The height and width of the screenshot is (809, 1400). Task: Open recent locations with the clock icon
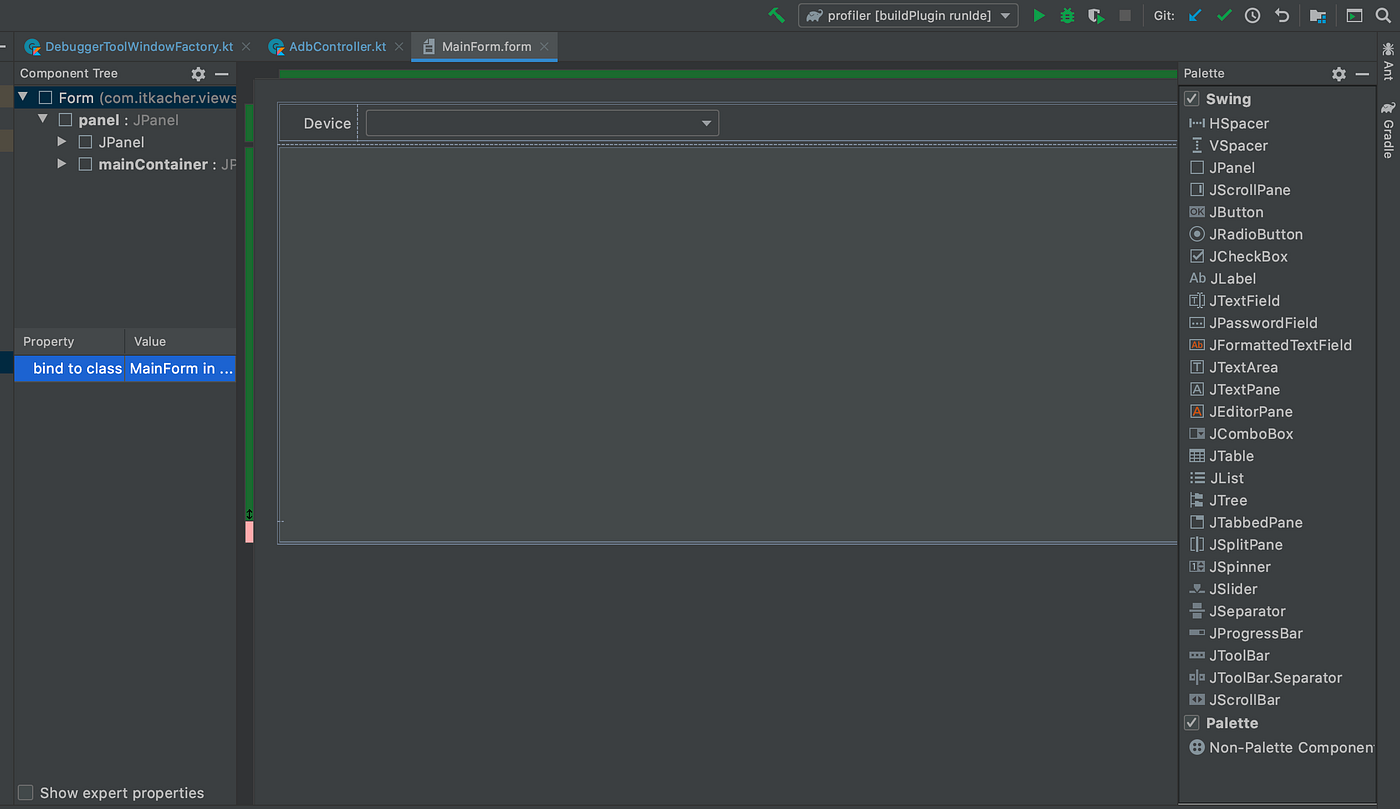(x=1252, y=15)
